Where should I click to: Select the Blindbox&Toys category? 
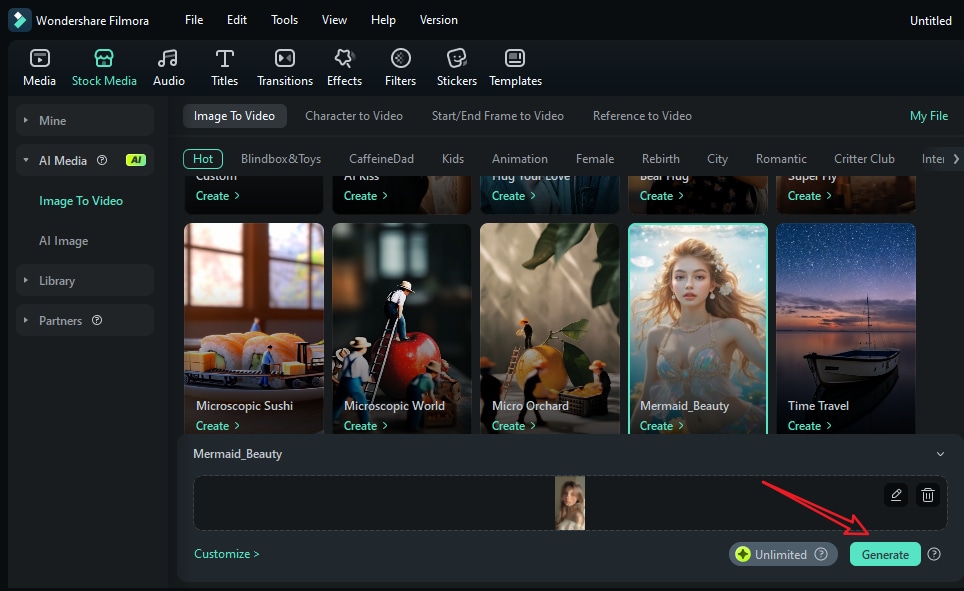(x=281, y=159)
